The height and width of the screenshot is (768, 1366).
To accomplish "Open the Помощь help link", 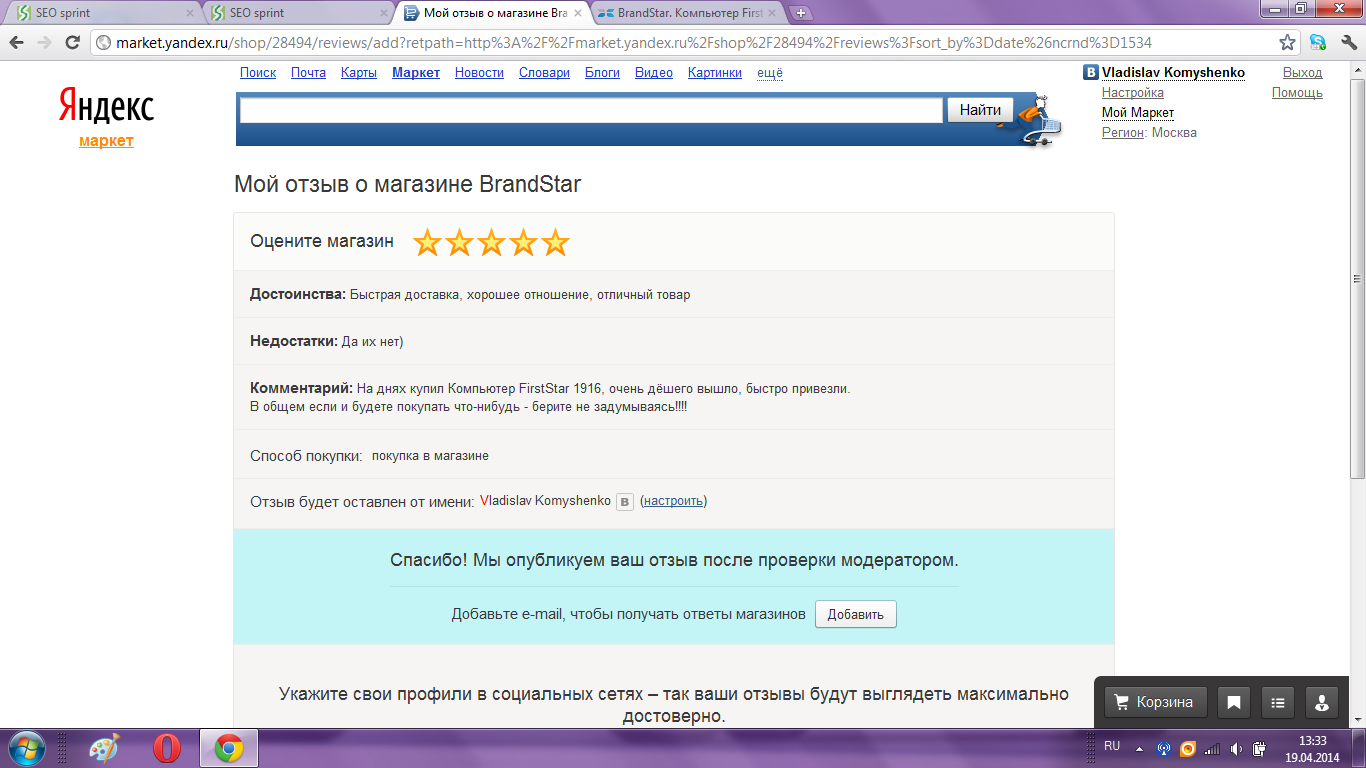I will [1297, 93].
